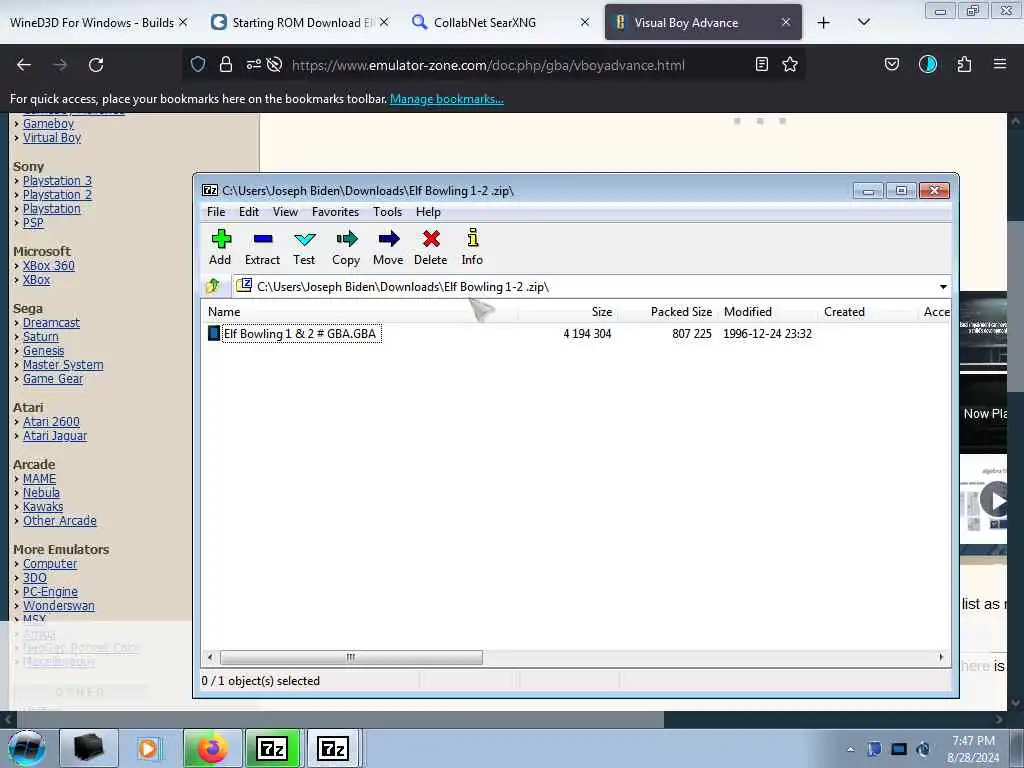1024x768 pixels.
Task: Go up one folder level in 7-Zip
Action: [x=213, y=286]
